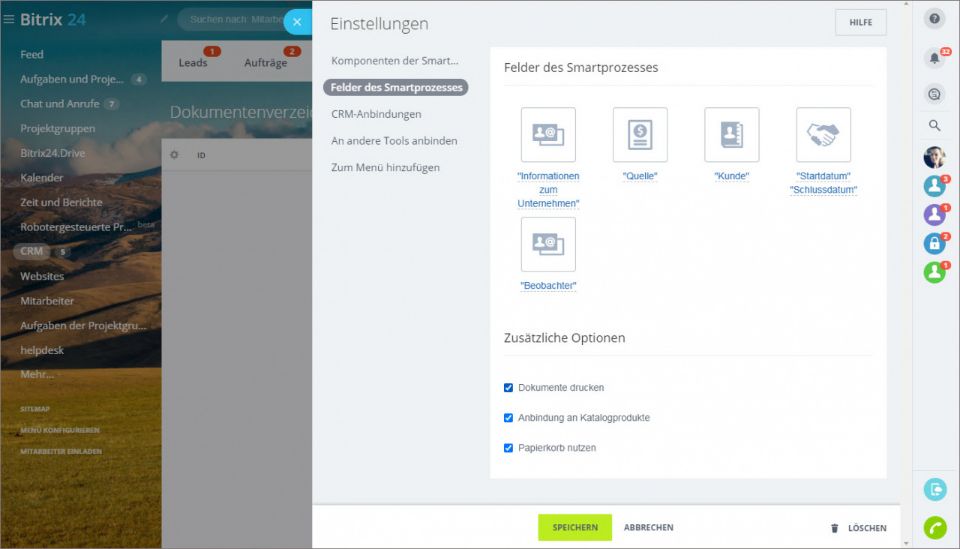Click the green "Speichern" button
This screenshot has height=549, width=960.
click(575, 528)
